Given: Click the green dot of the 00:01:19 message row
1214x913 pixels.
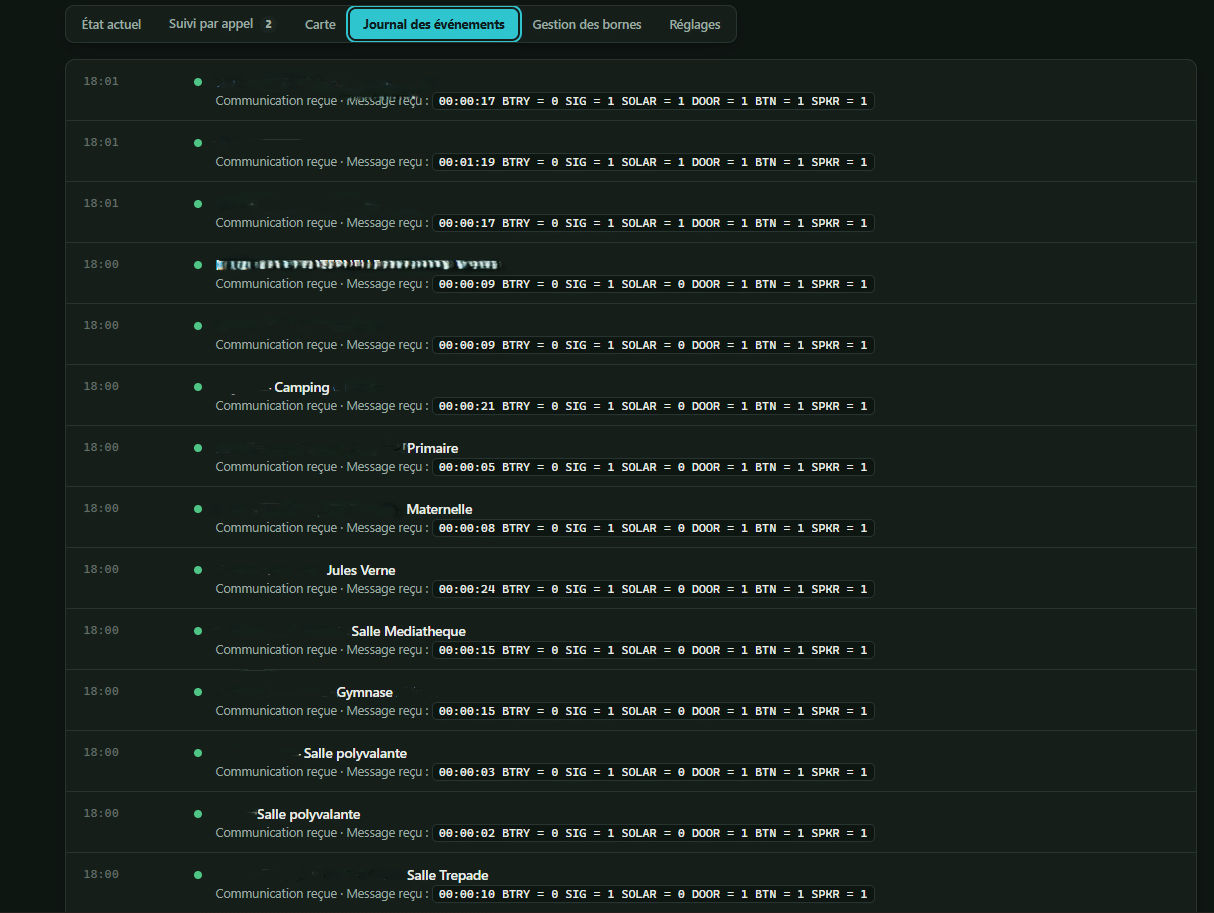Looking at the screenshot, I should (x=198, y=143).
